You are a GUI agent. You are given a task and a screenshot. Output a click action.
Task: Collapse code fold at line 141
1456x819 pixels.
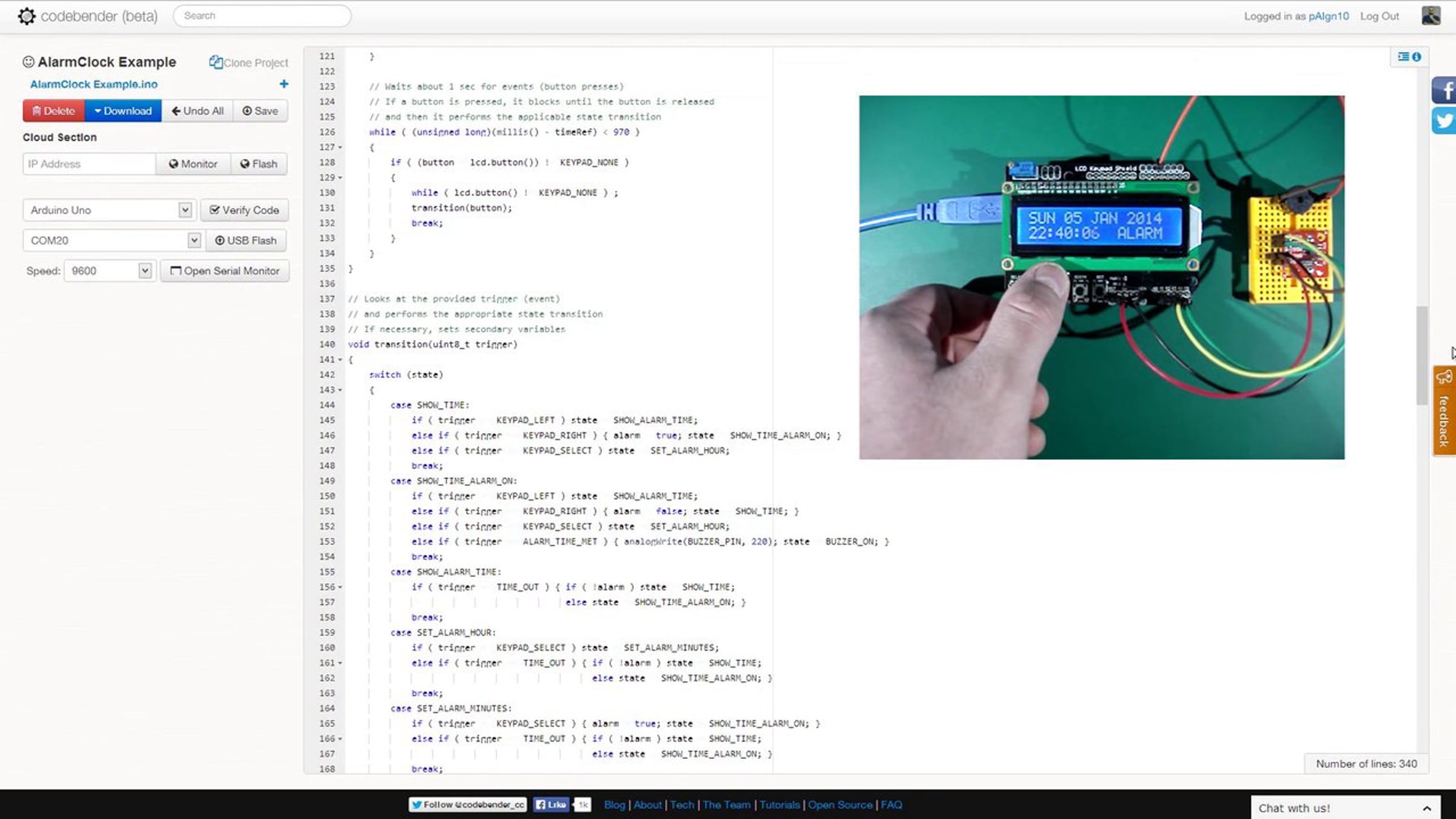point(340,360)
